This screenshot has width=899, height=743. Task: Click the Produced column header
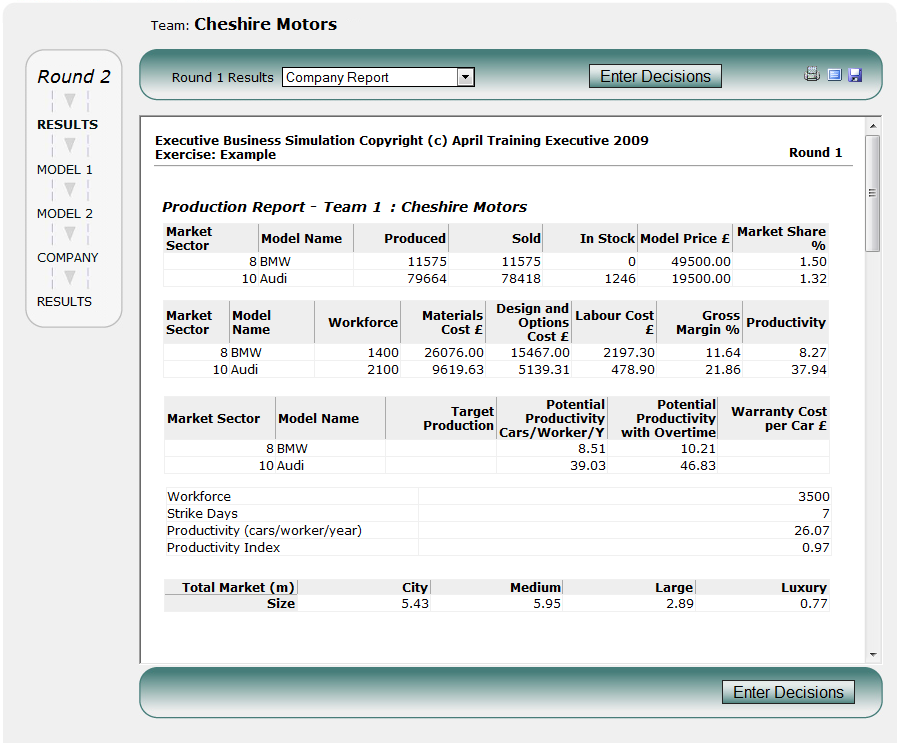(415, 238)
